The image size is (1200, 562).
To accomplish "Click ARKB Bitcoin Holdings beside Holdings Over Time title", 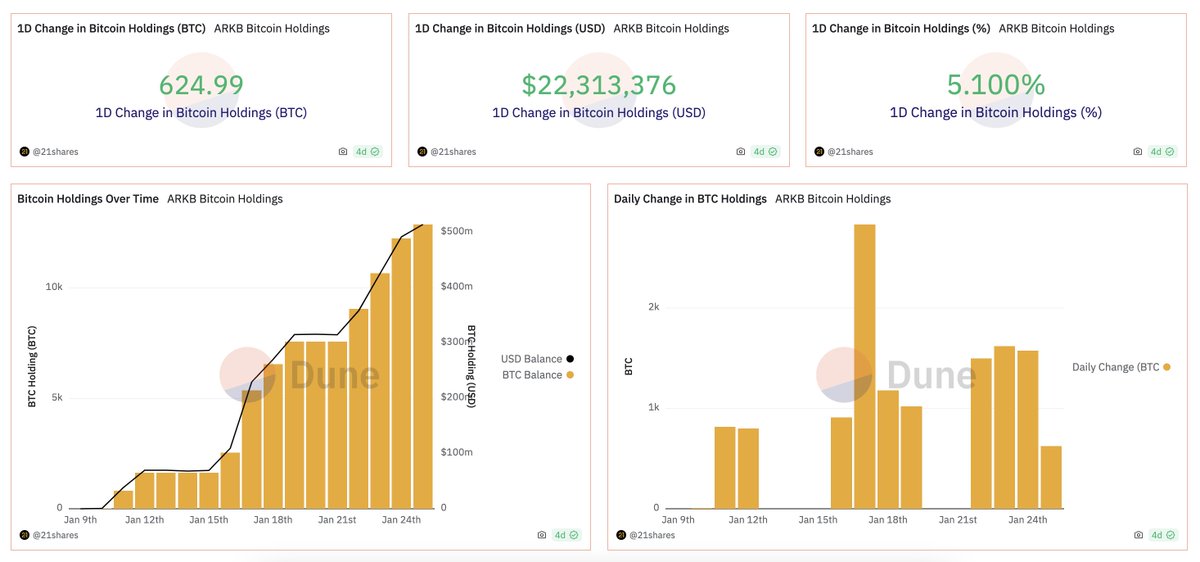I will 225,199.
